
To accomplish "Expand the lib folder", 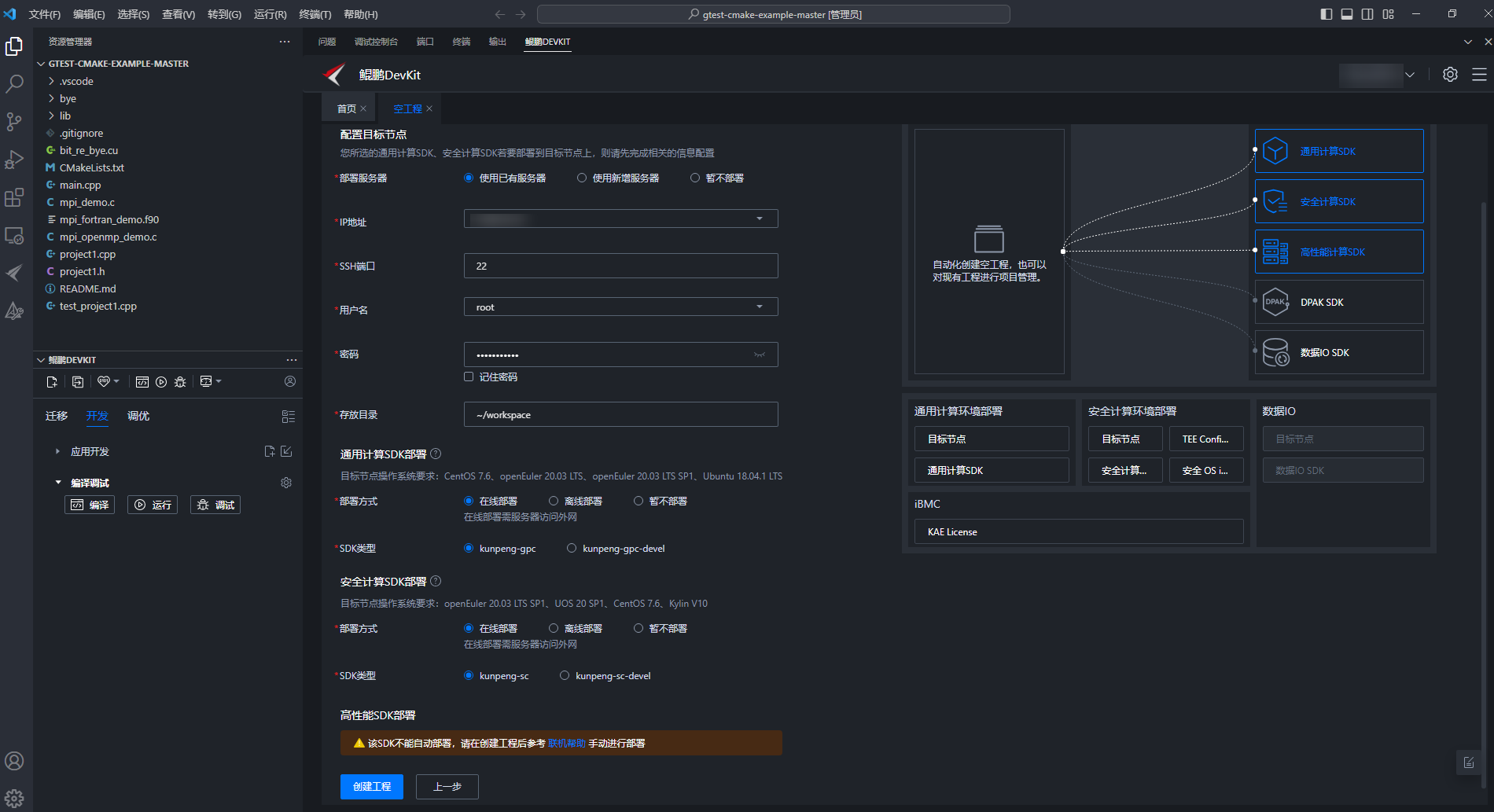I will click(52, 116).
